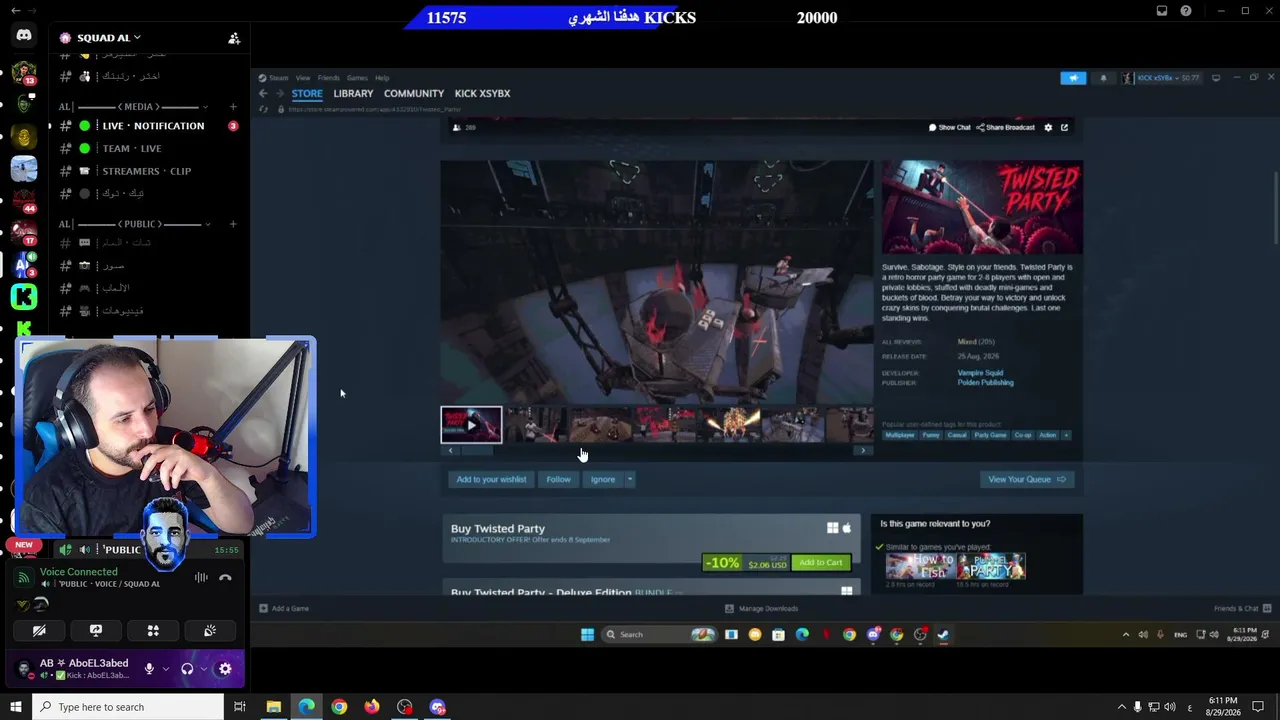The image size is (1280, 720).
Task: Pop out the broadcast in new window
Action: [x=1064, y=128]
